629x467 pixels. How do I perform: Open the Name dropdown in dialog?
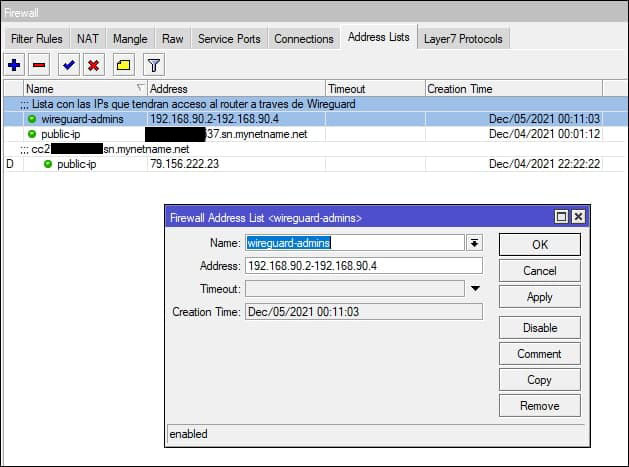(474, 243)
